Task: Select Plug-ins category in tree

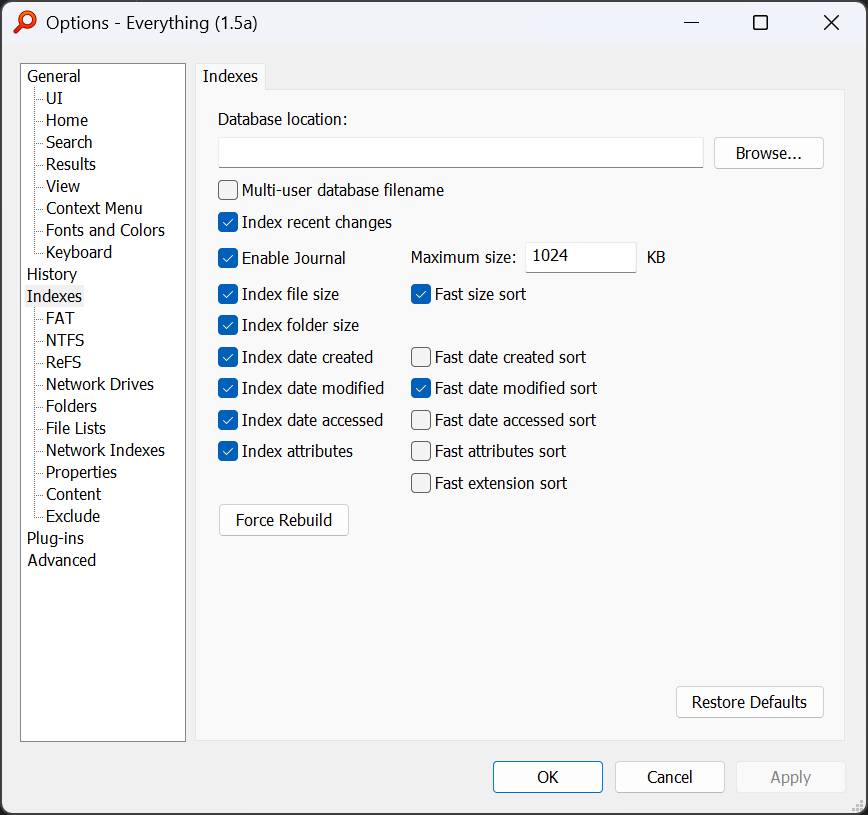Action: pos(55,538)
